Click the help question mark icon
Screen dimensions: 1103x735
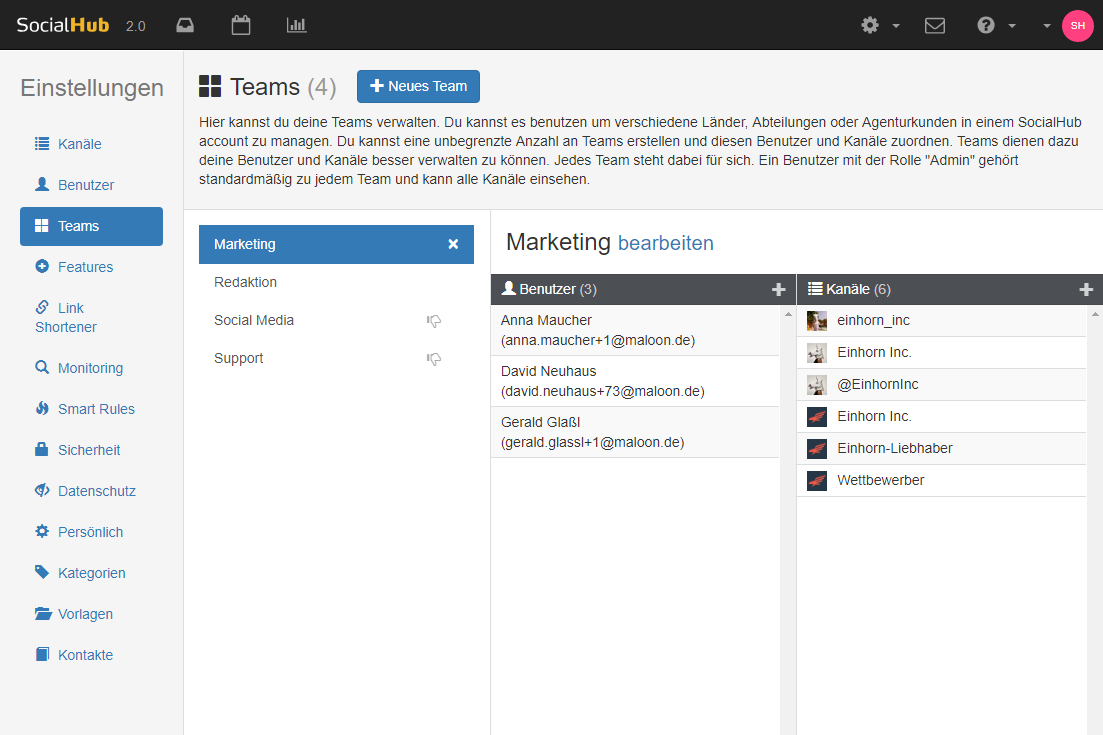986,26
